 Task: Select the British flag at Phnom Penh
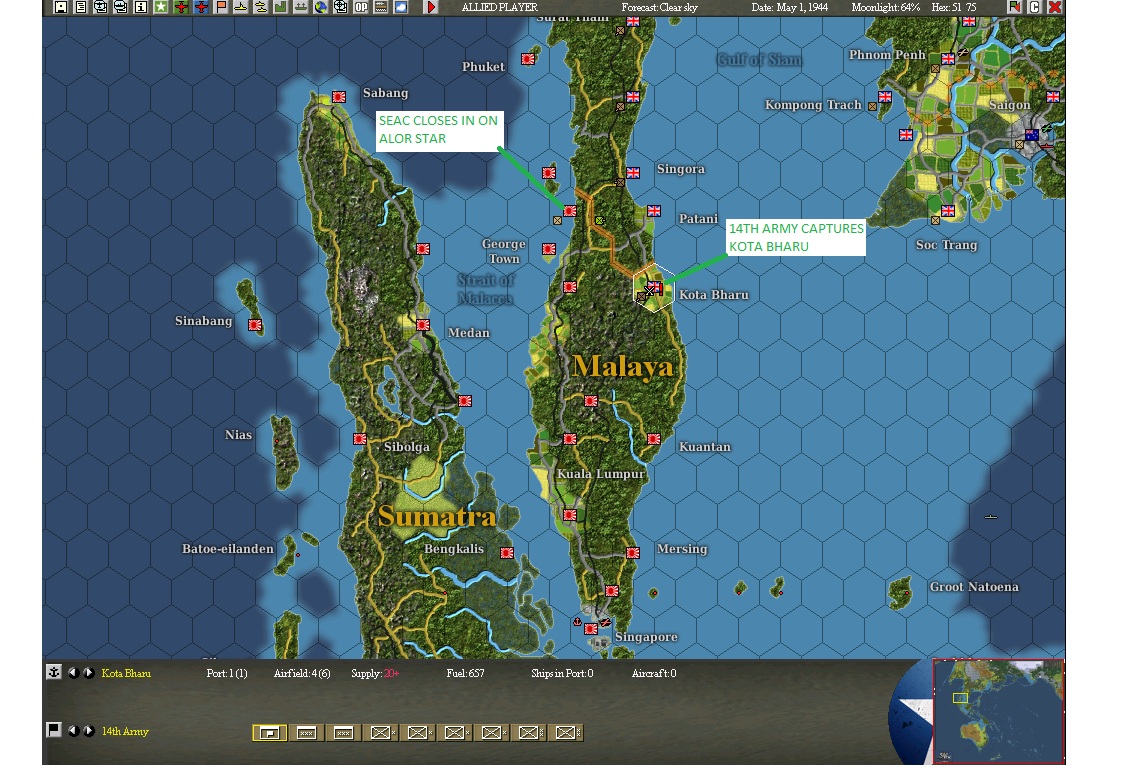pyautogui.click(x=948, y=58)
